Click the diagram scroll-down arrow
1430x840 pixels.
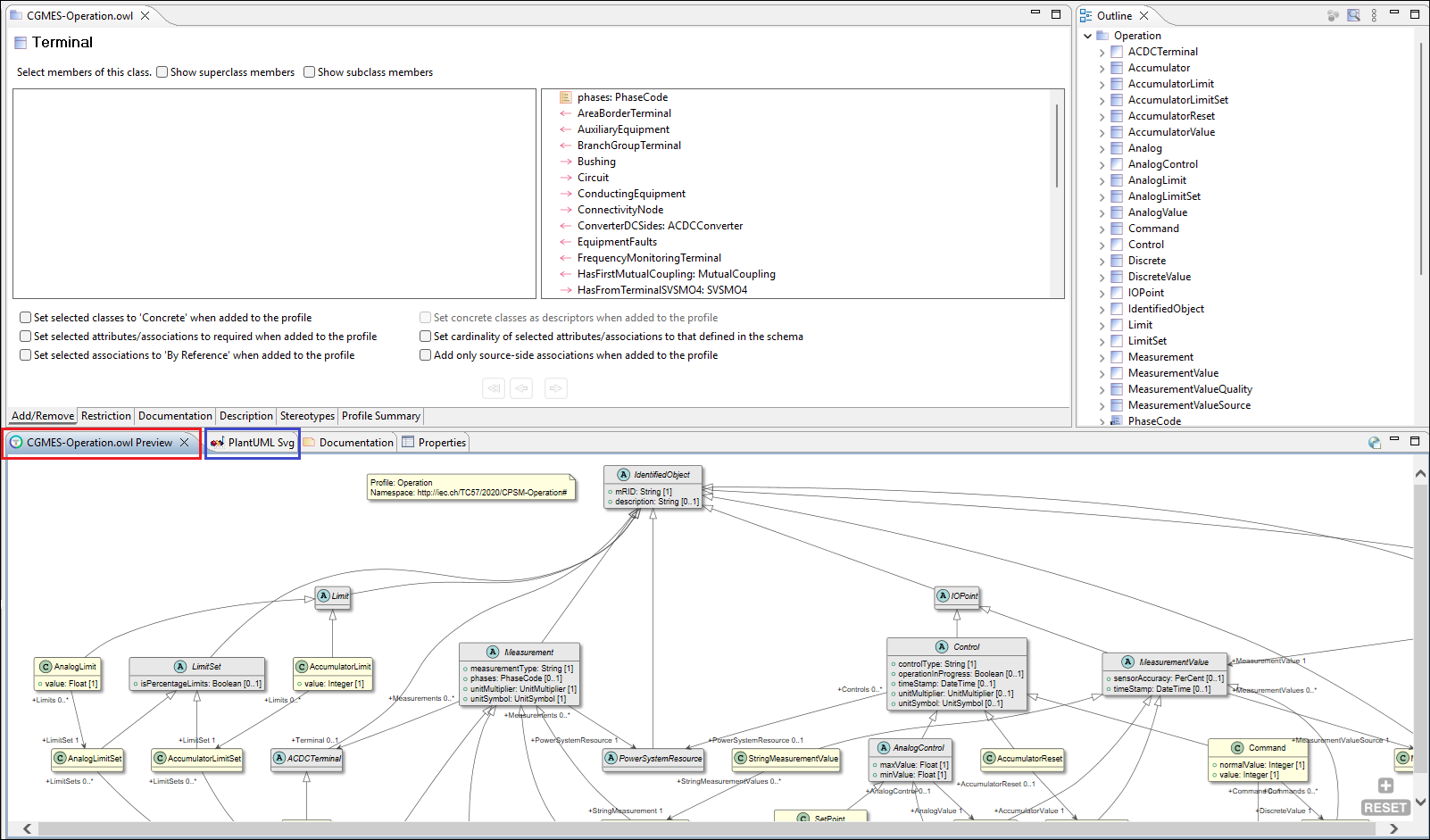point(1421,802)
